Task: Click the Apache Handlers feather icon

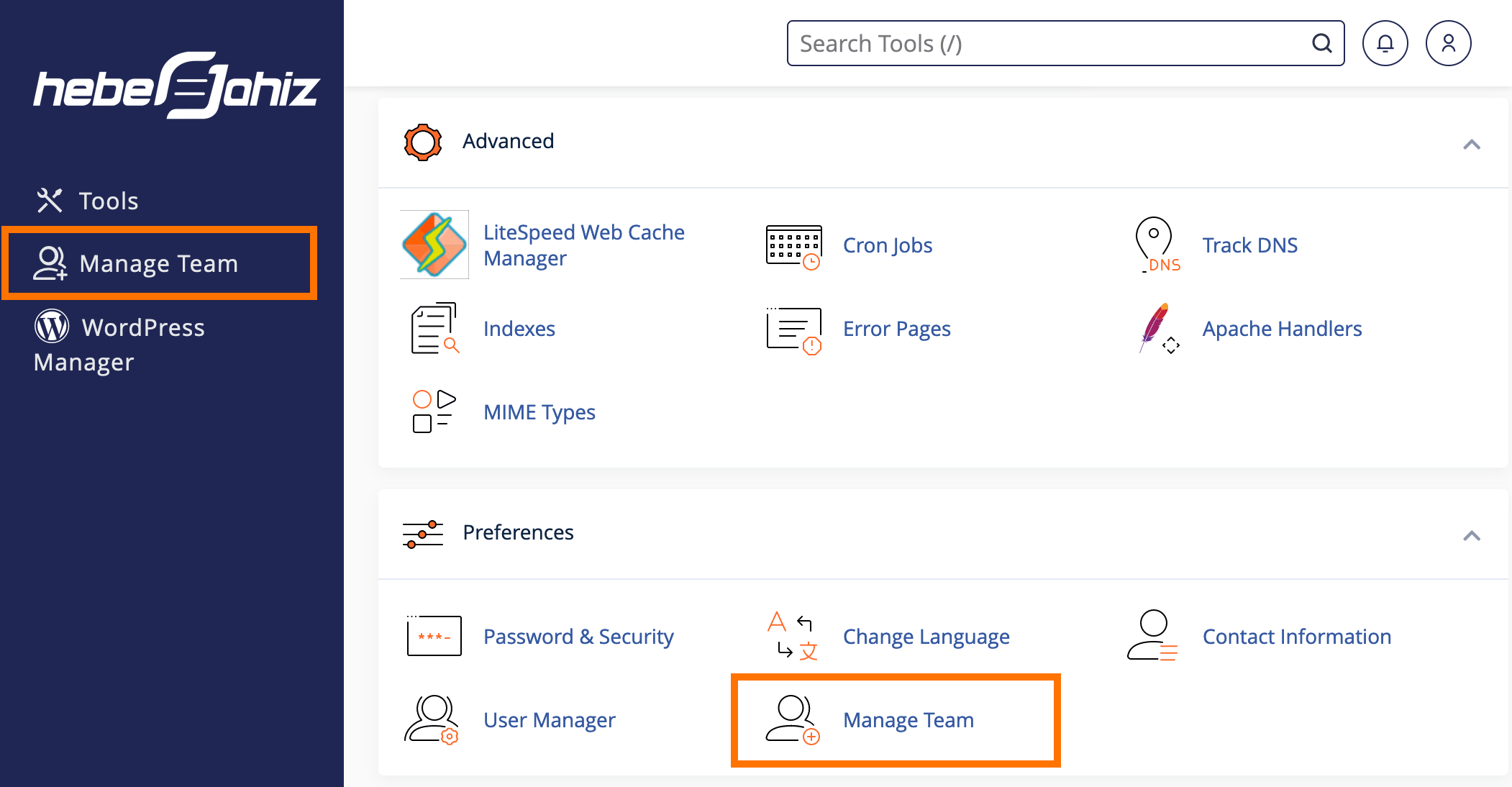Action: (1158, 328)
